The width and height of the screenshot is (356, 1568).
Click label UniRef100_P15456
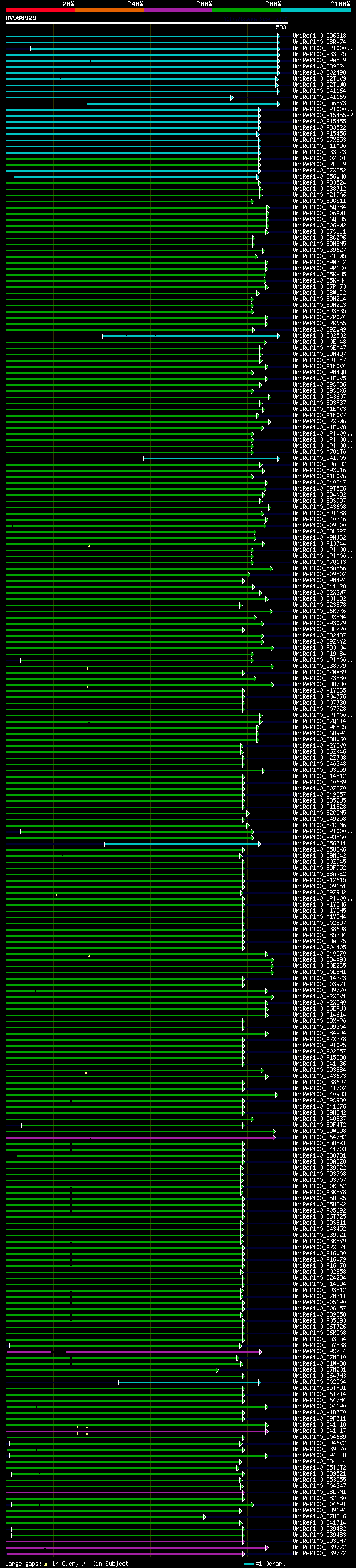point(319,133)
